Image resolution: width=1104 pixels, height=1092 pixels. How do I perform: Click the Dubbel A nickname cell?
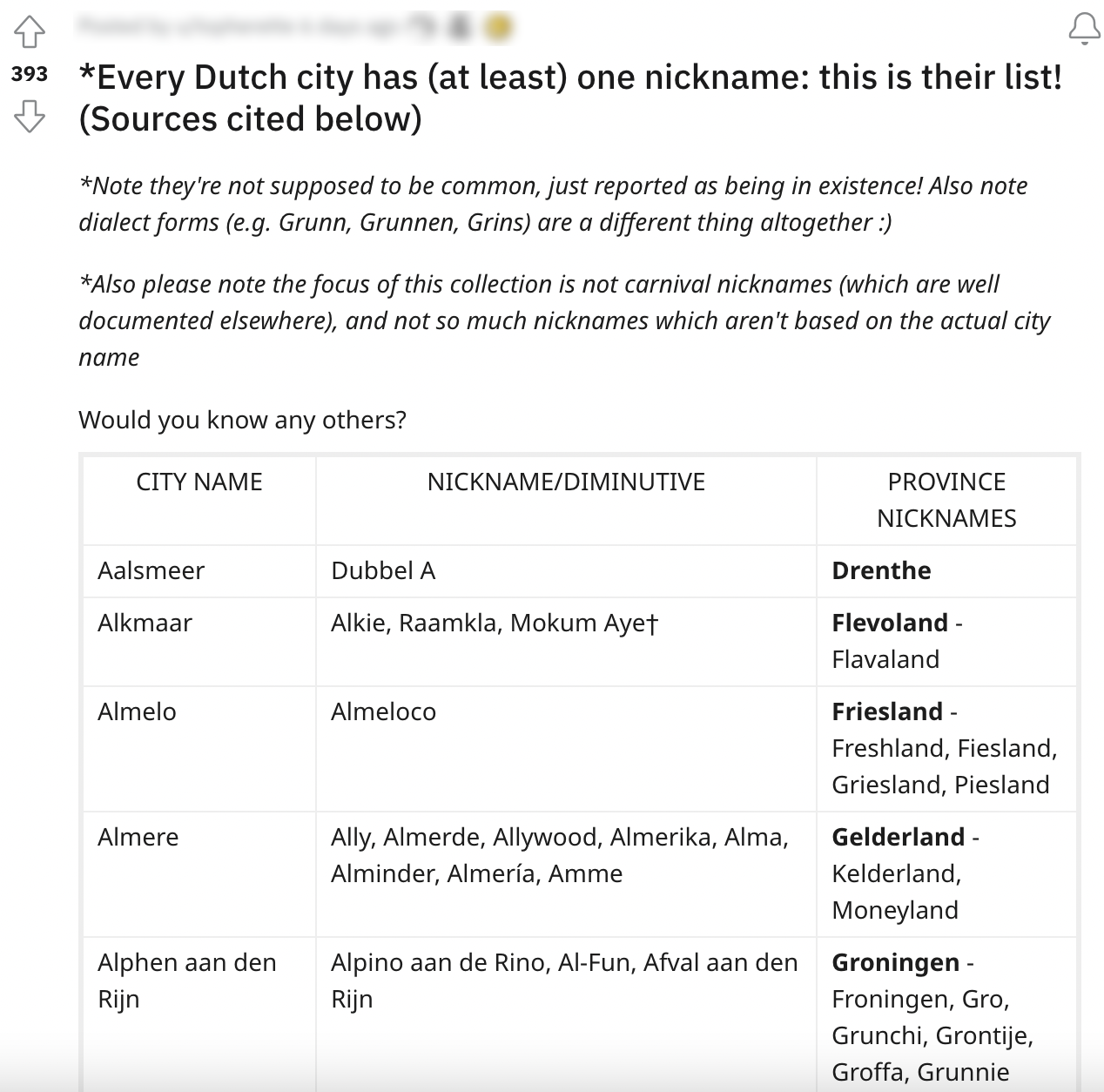(383, 570)
